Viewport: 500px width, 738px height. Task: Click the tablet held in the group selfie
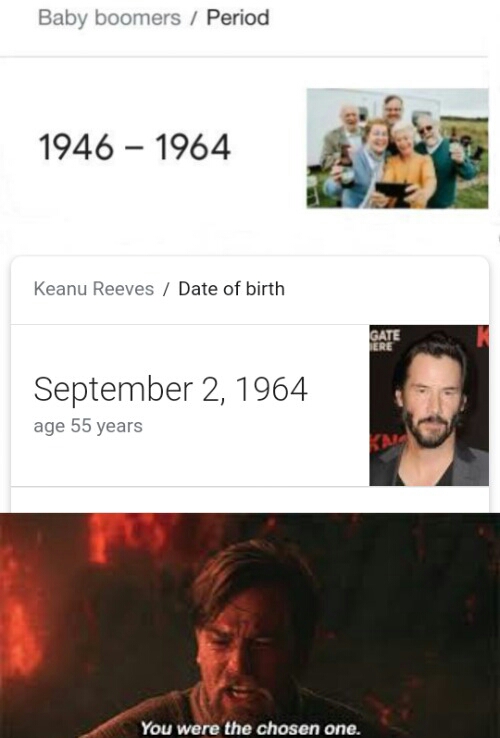point(392,192)
